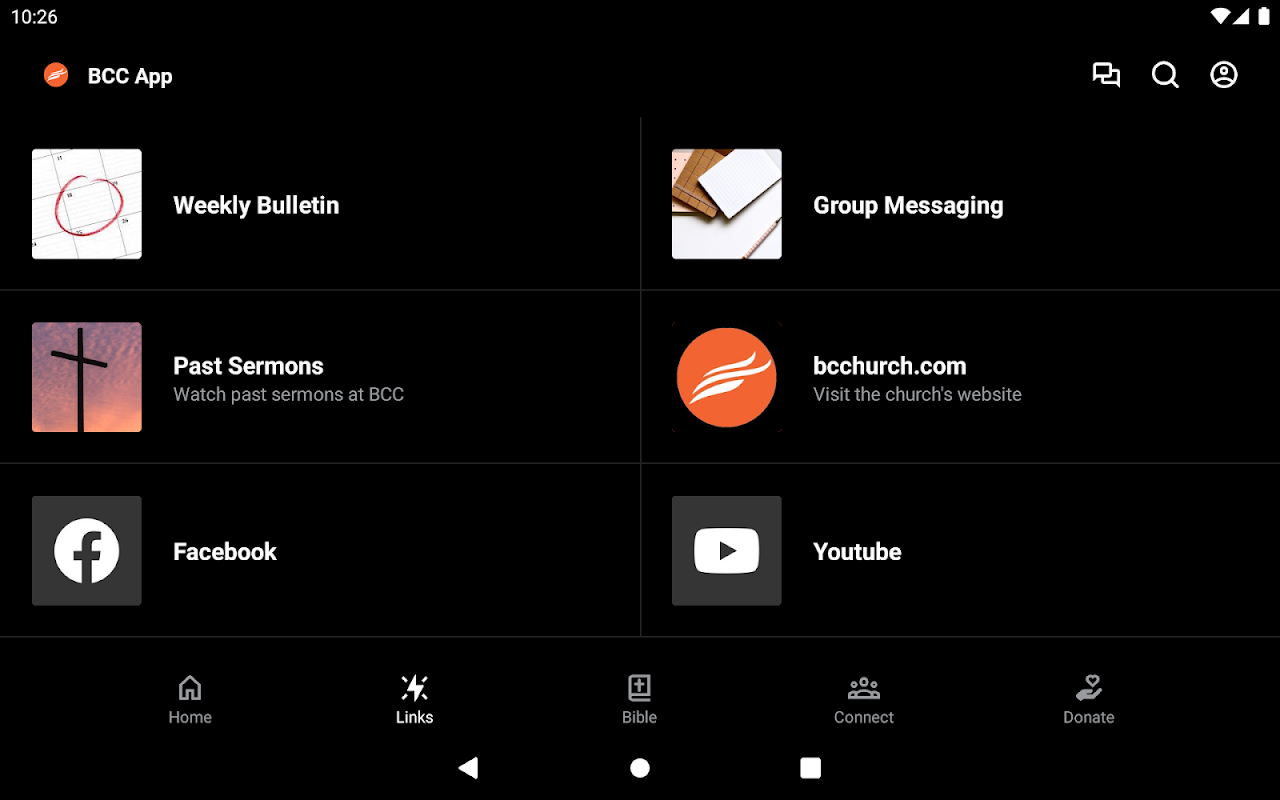Open the Donate tab

coord(1089,700)
